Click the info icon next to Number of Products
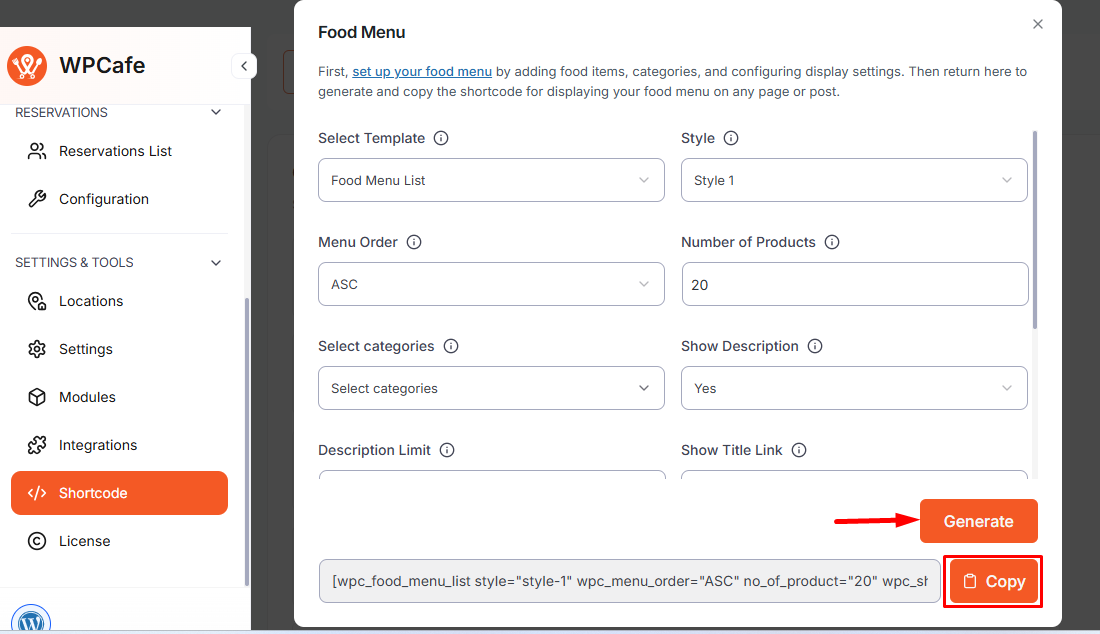Viewport: 1100px width, 634px height. pyautogui.click(x=832, y=242)
